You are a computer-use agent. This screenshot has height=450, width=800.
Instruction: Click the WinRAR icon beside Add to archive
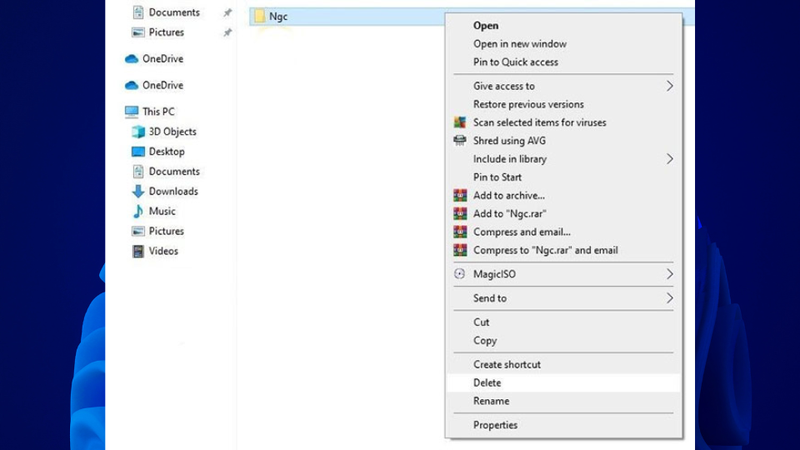tap(460, 195)
